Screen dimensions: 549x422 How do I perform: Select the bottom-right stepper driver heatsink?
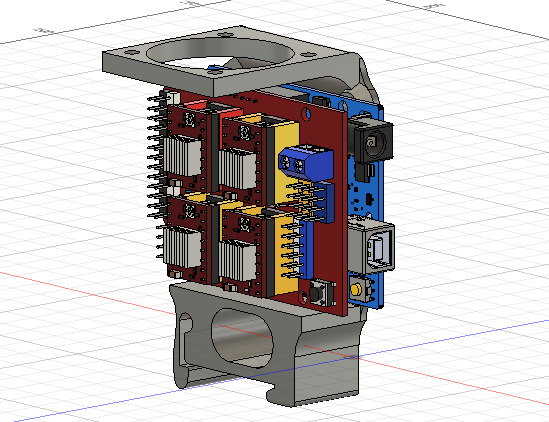click(x=238, y=261)
